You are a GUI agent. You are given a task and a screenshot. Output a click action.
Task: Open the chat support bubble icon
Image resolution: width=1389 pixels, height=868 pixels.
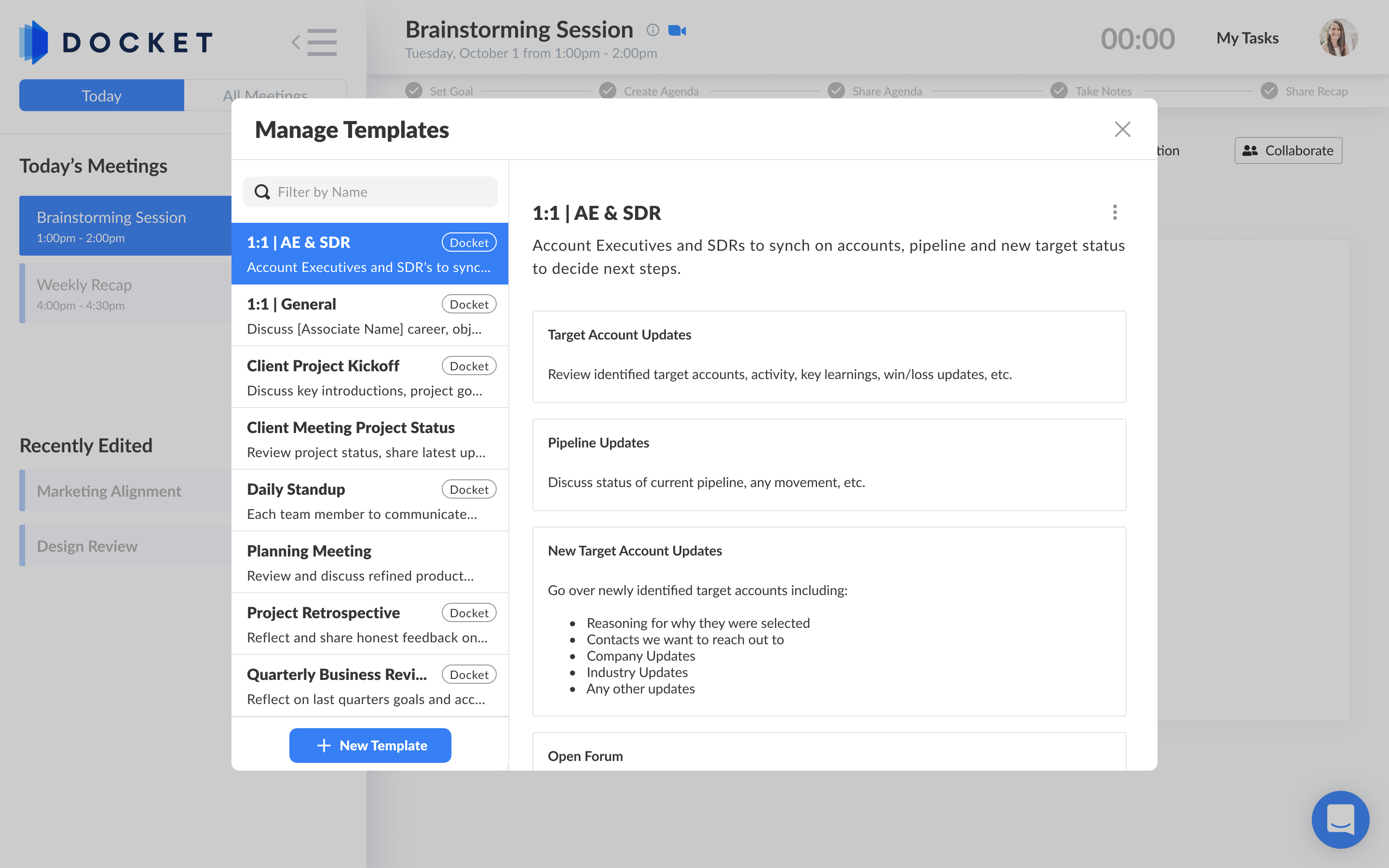pos(1340,819)
